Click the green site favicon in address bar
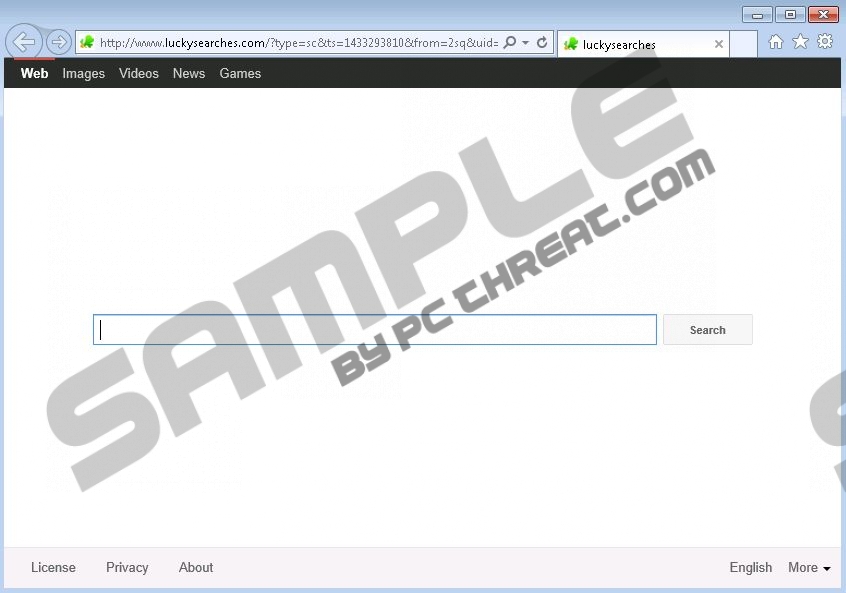The width and height of the screenshot is (846, 593). 87,43
